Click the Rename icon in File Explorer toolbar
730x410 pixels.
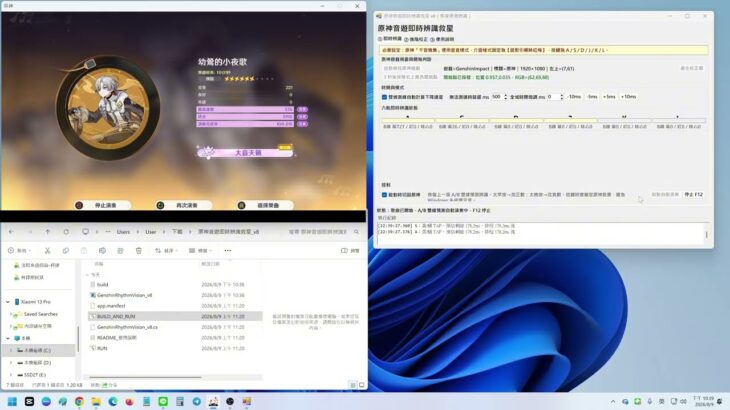click(x=102, y=250)
